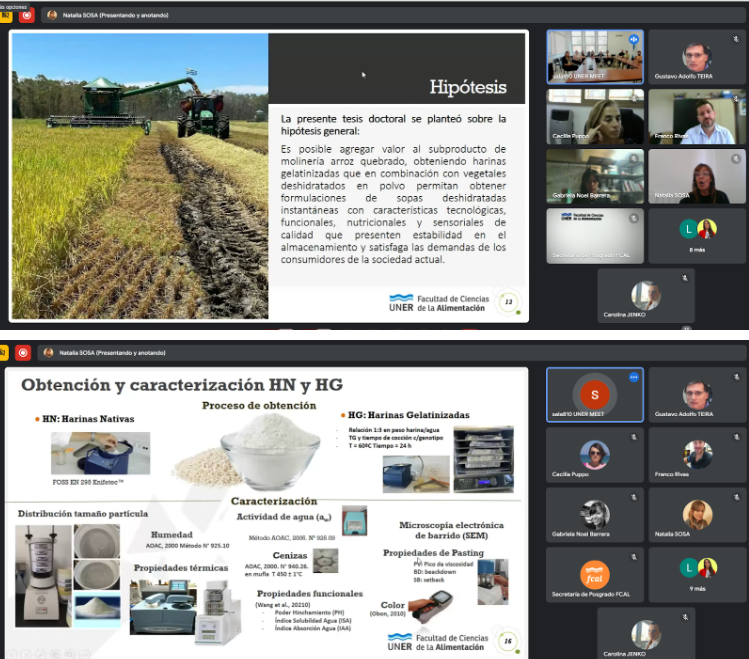The height and width of the screenshot is (659, 749).
Task: Toggle muted mic icon on Cecilia Puppo's live video
Action: coord(633,97)
